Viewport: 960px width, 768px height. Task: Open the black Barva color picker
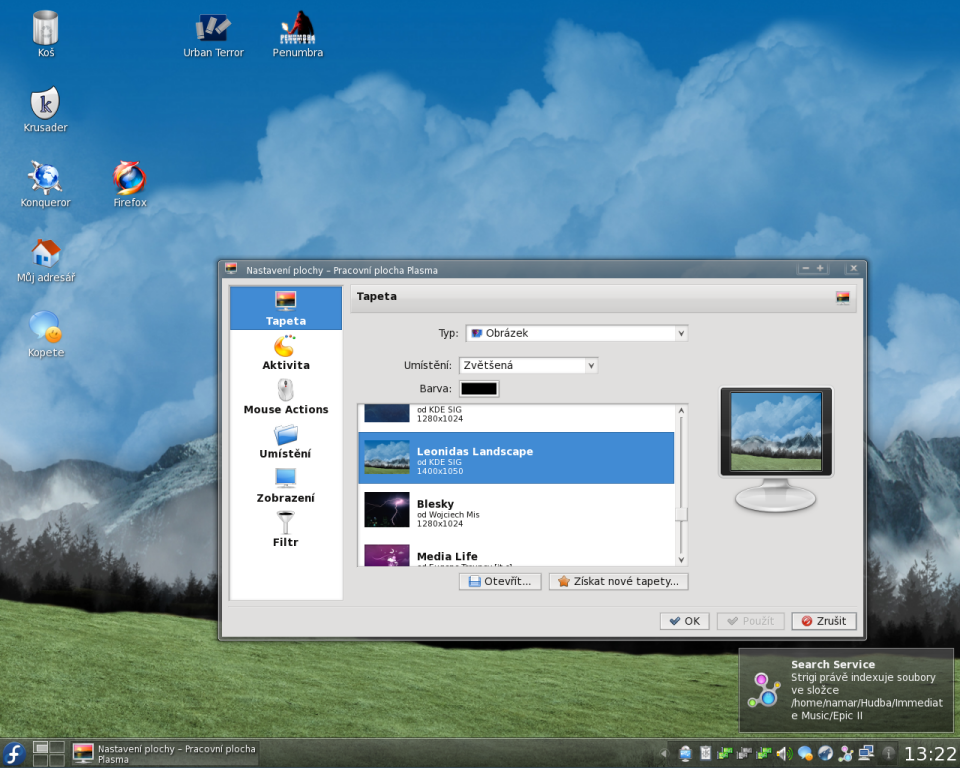(479, 388)
